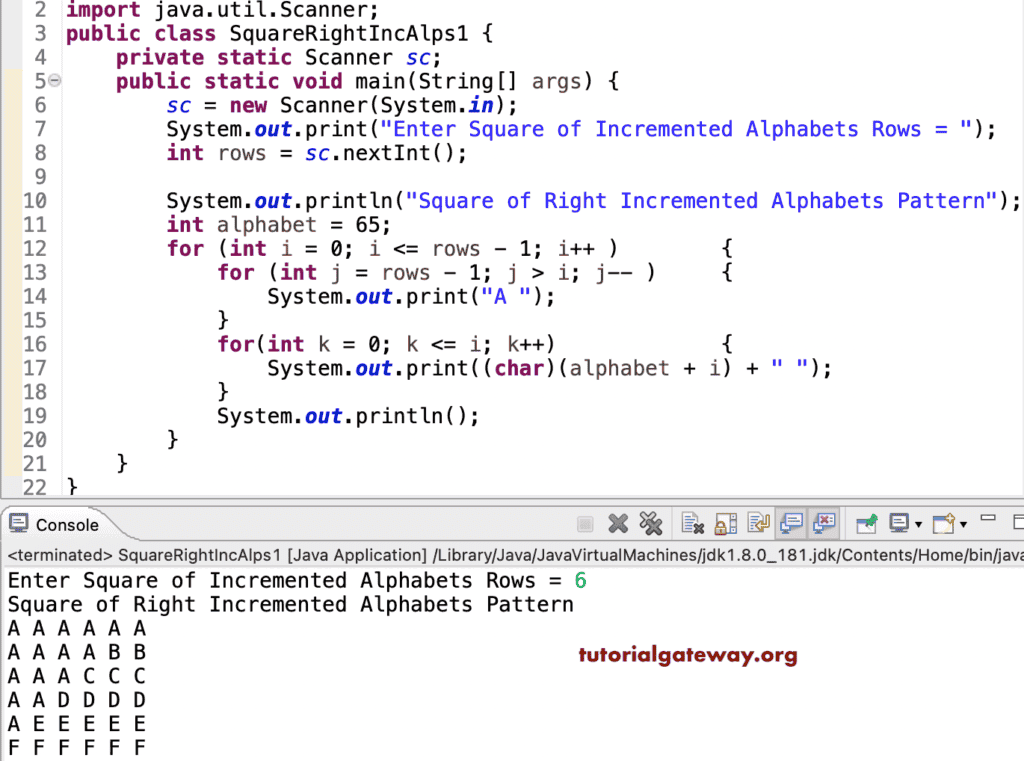Clear the Console output
Screen dimensions: 1024x761
[690, 523]
